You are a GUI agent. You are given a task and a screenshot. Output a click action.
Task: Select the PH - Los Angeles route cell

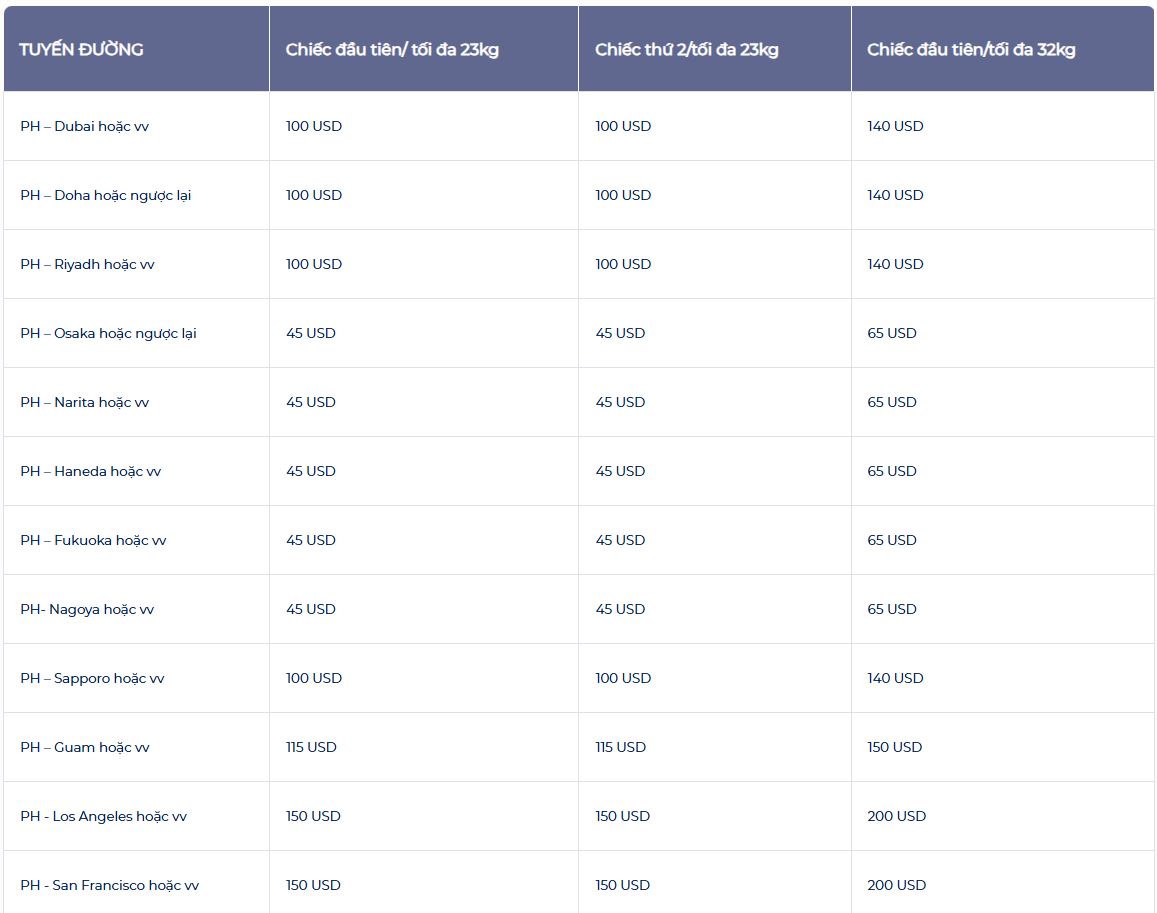tap(103, 817)
